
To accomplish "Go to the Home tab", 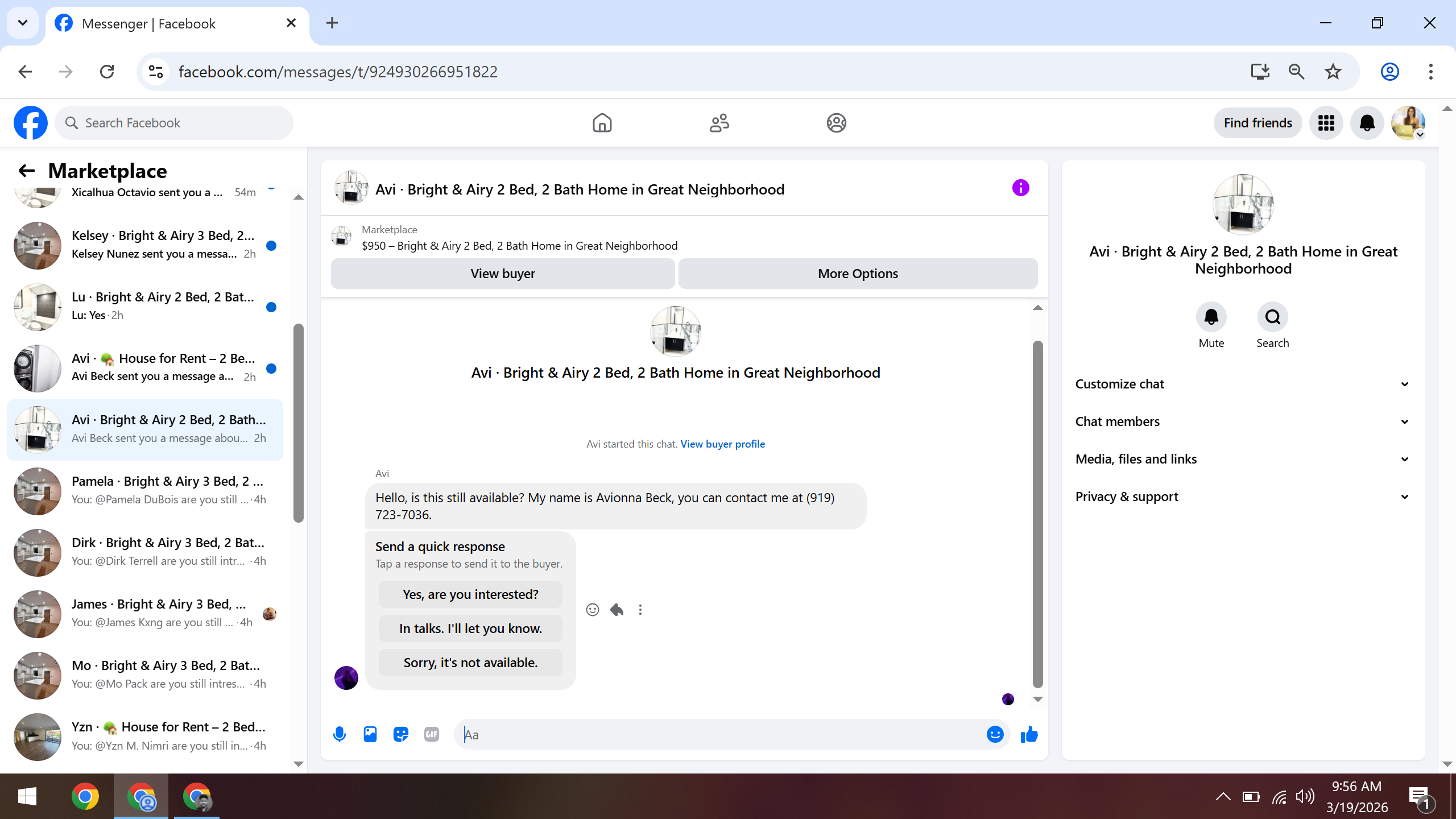I will coord(602,123).
